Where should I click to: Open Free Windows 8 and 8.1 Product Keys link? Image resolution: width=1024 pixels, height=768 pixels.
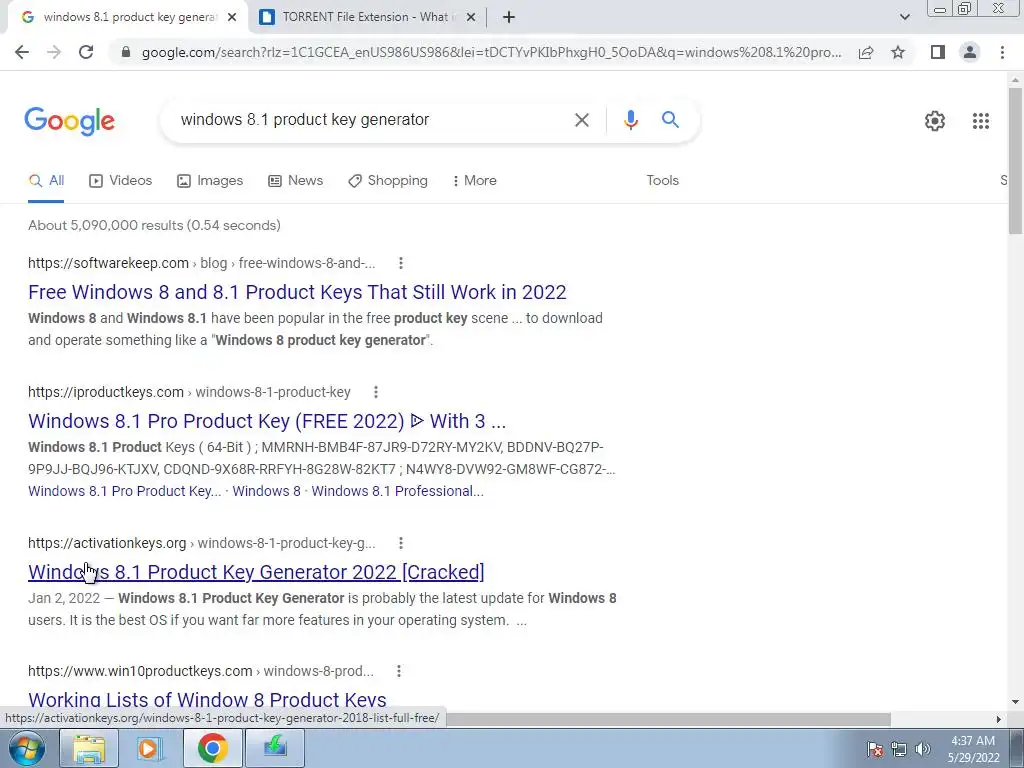[x=297, y=292]
